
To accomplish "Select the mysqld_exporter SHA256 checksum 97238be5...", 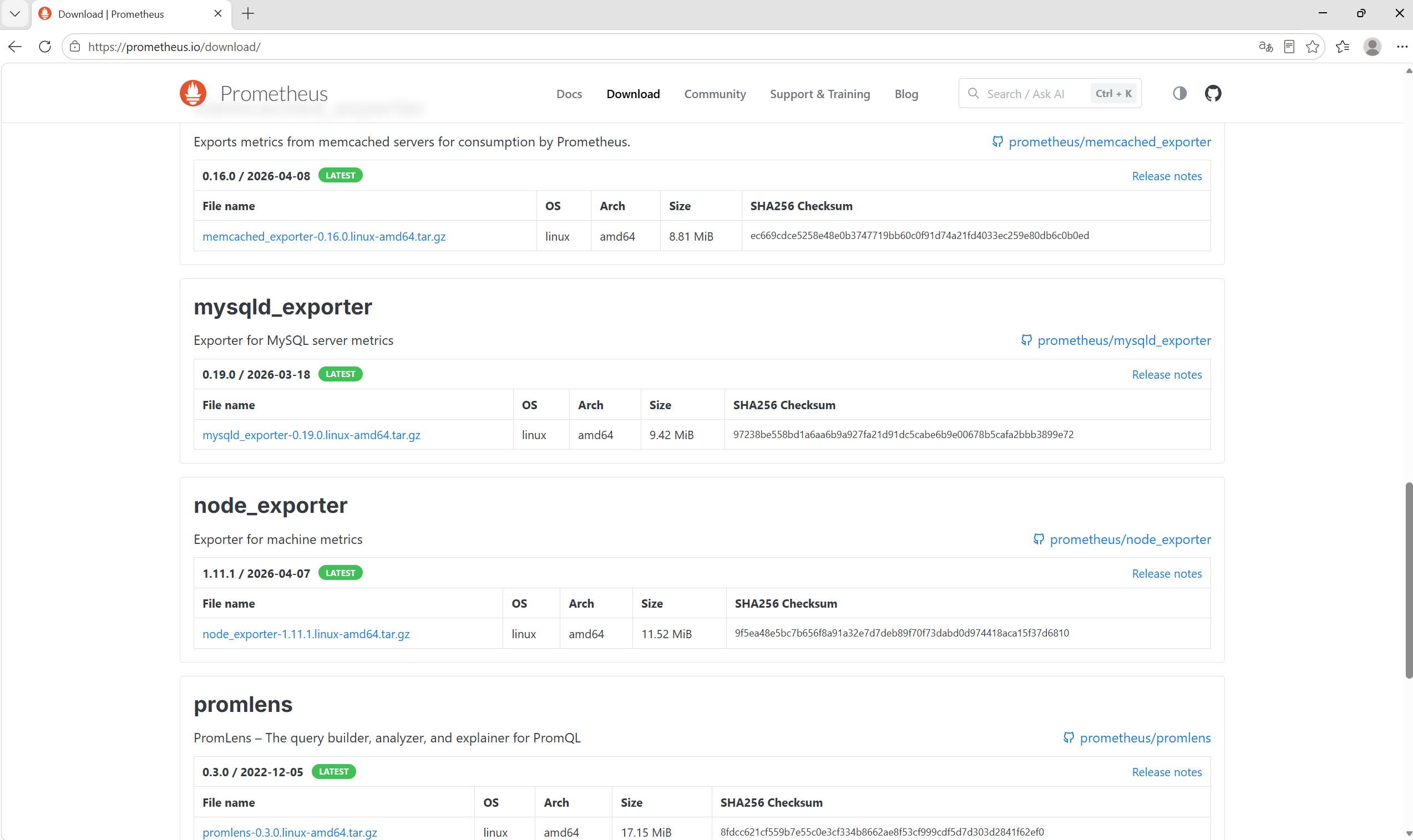I will coord(903,434).
